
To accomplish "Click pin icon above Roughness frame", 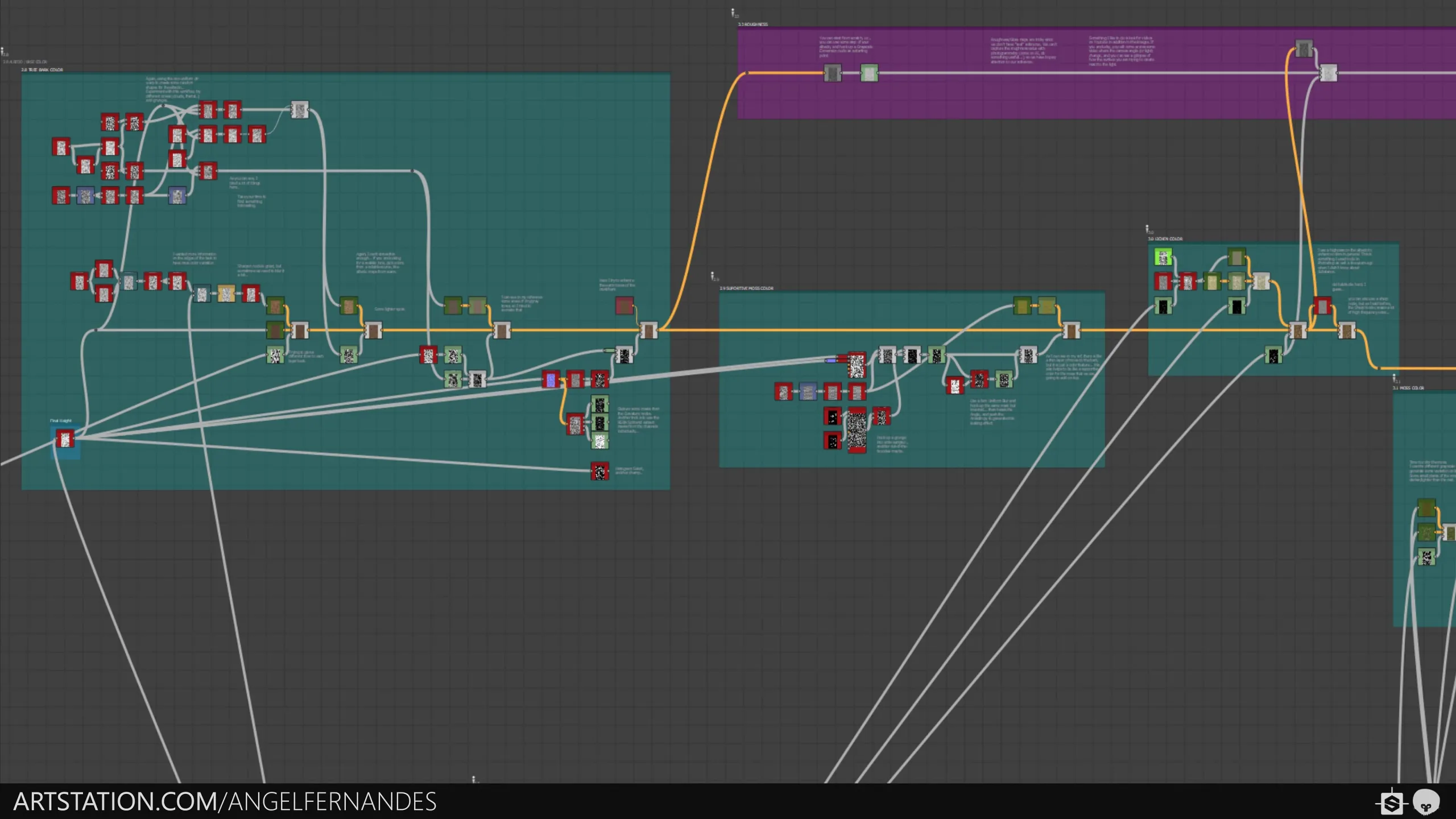I will pyautogui.click(x=734, y=13).
